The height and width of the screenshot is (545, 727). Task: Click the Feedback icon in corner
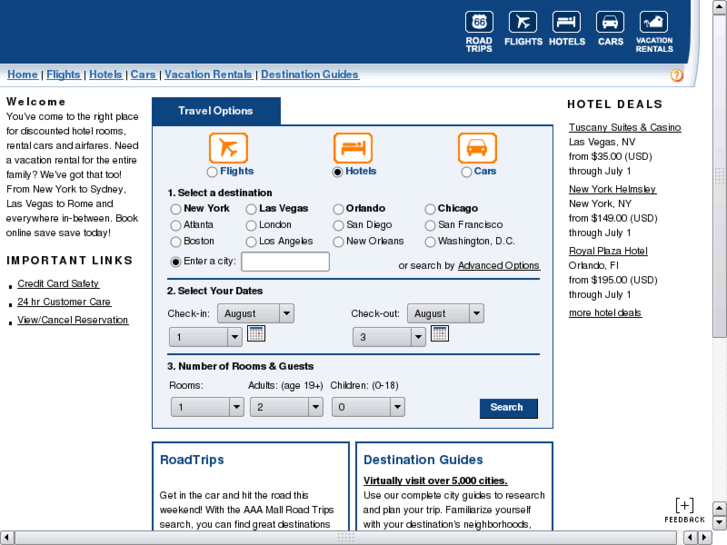(684, 508)
